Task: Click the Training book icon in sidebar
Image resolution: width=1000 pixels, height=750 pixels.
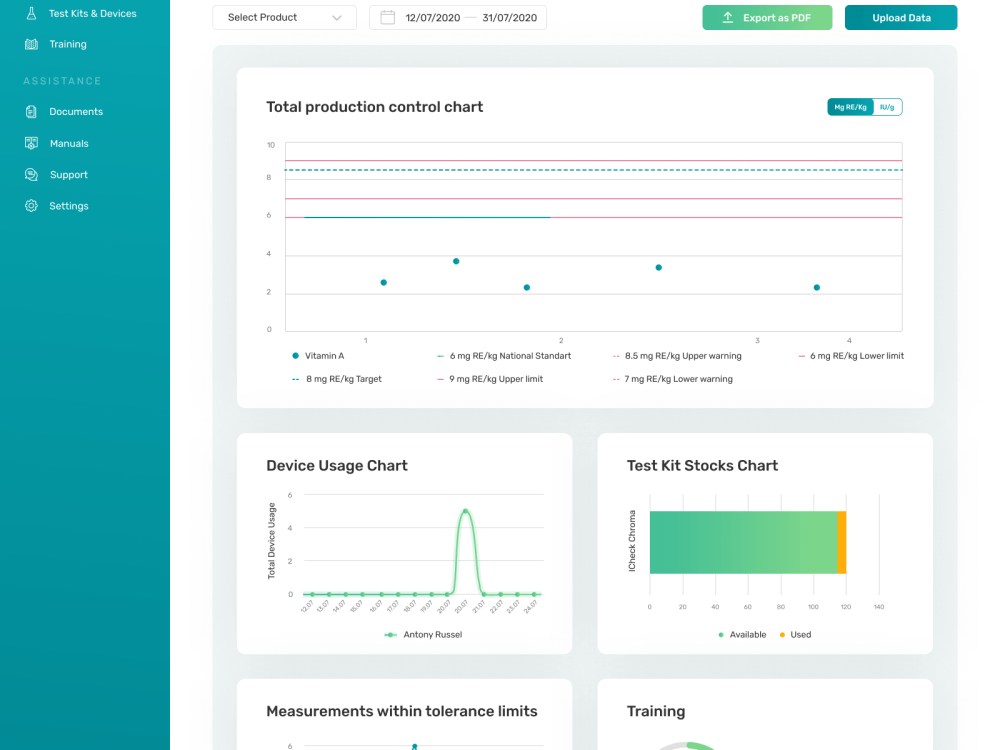Action: [31, 44]
